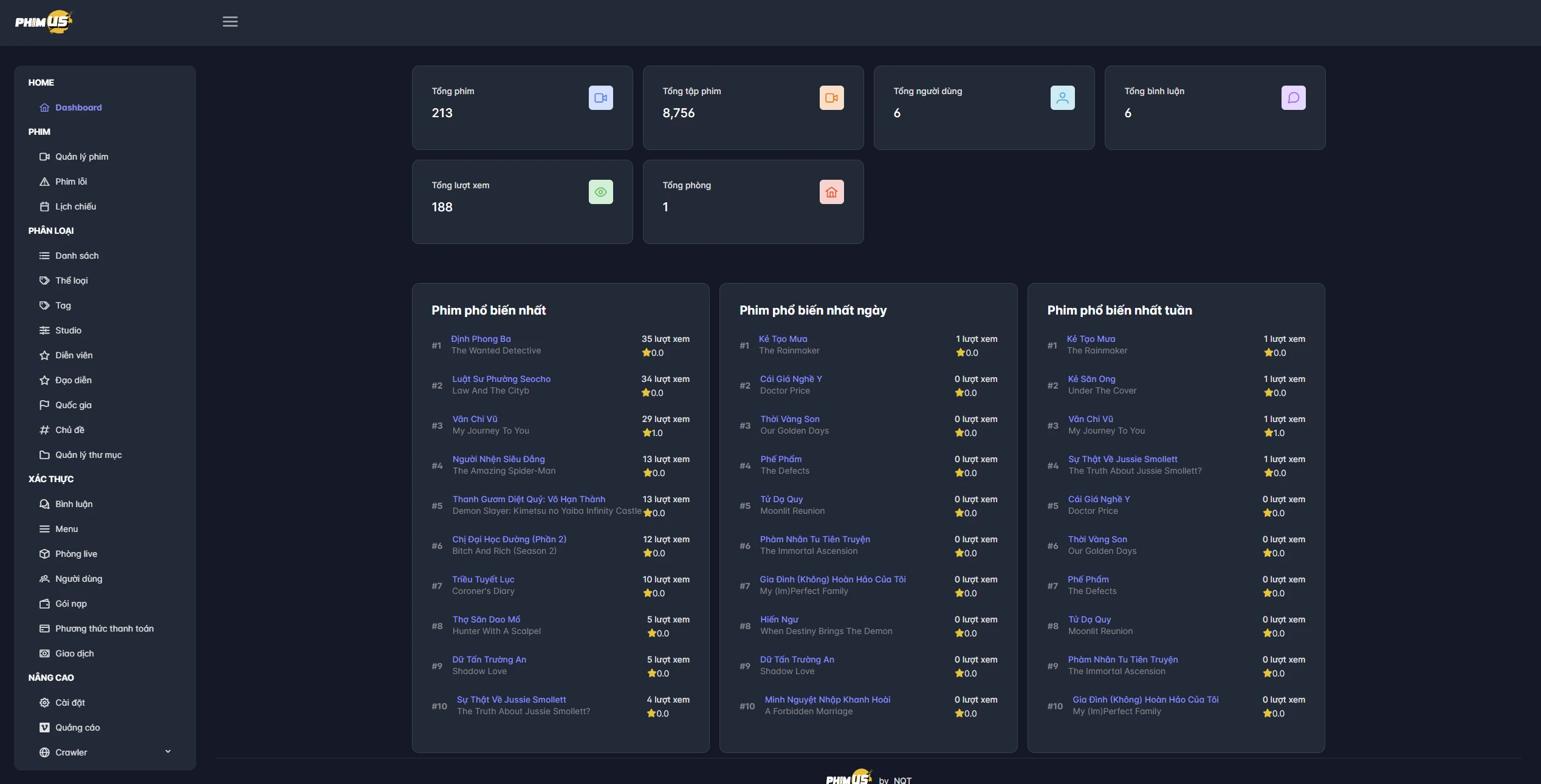Viewport: 1541px width, 784px height.
Task: Click the house icon on Tổng phòng card
Action: [831, 192]
